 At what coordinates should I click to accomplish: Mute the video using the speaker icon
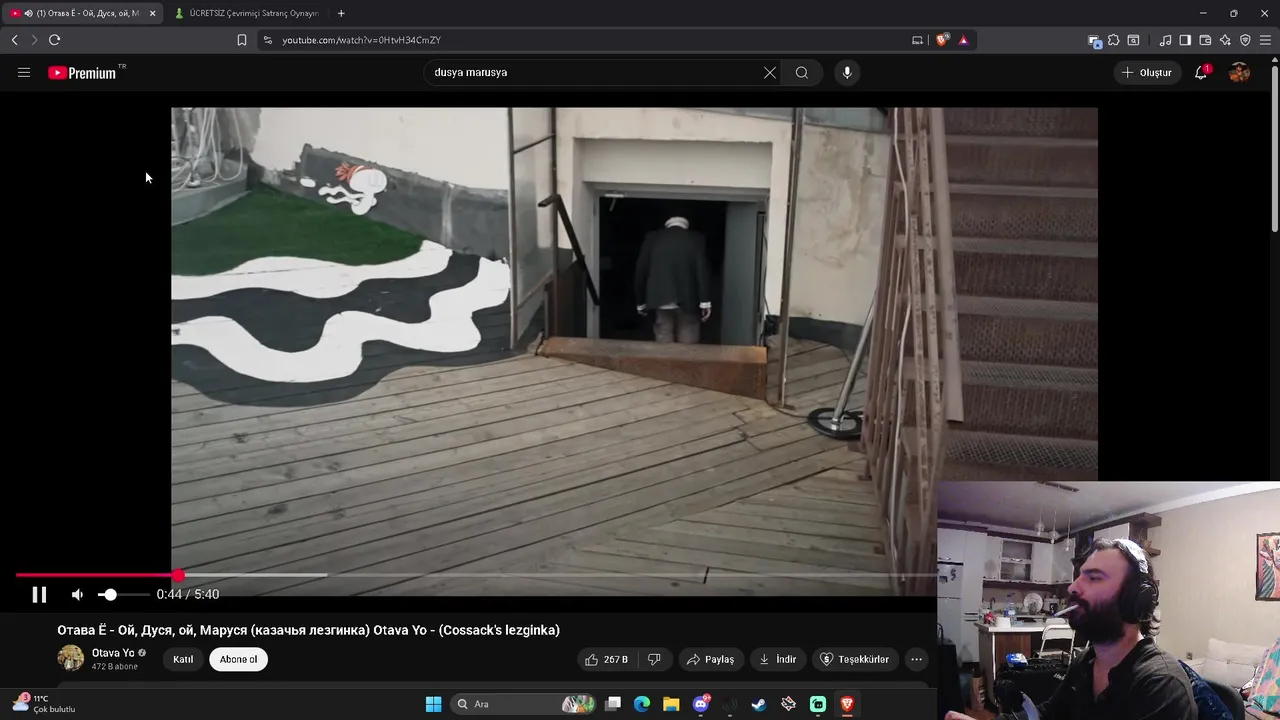[77, 595]
